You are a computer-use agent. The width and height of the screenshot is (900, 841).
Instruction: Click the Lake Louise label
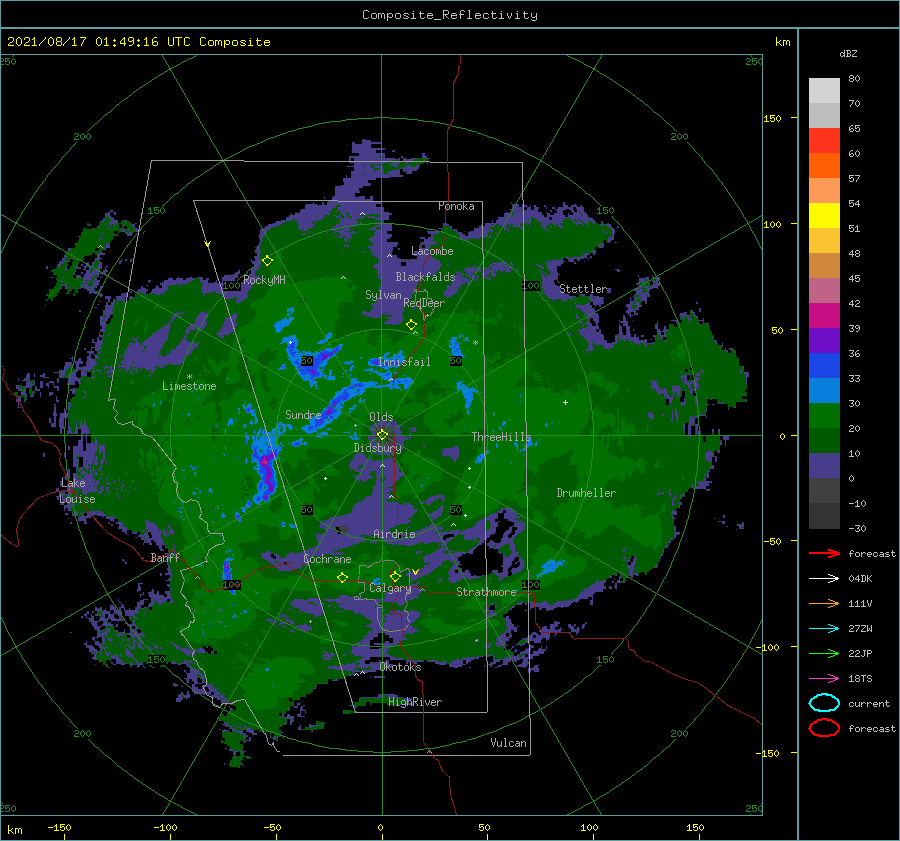coord(77,491)
